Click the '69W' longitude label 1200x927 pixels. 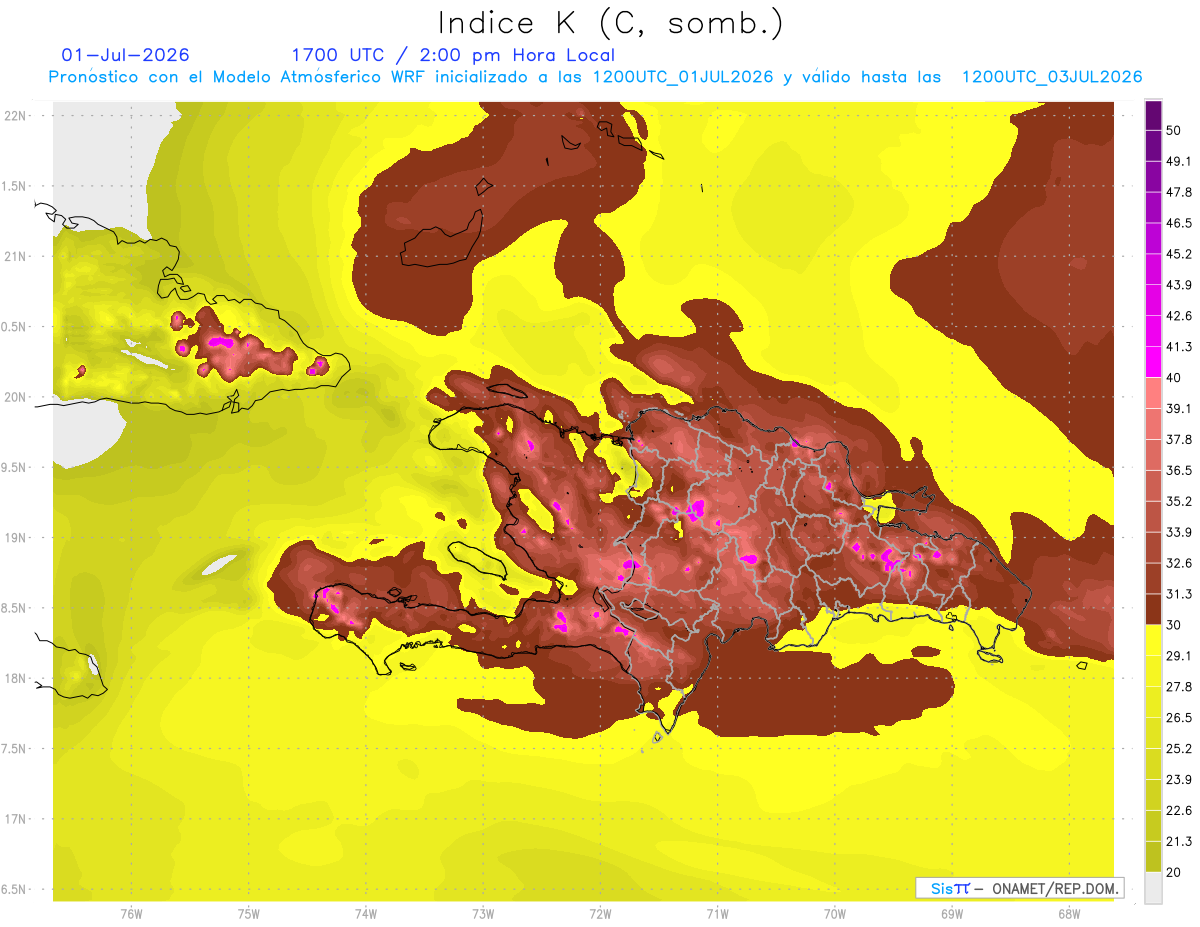click(x=952, y=913)
